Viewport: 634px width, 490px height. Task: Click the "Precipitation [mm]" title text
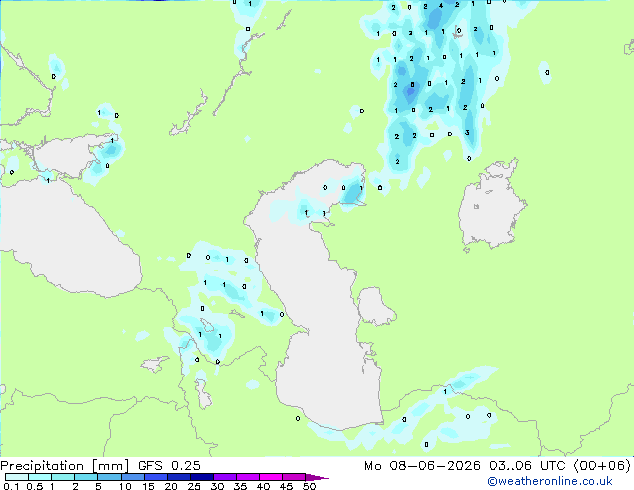tap(65, 466)
